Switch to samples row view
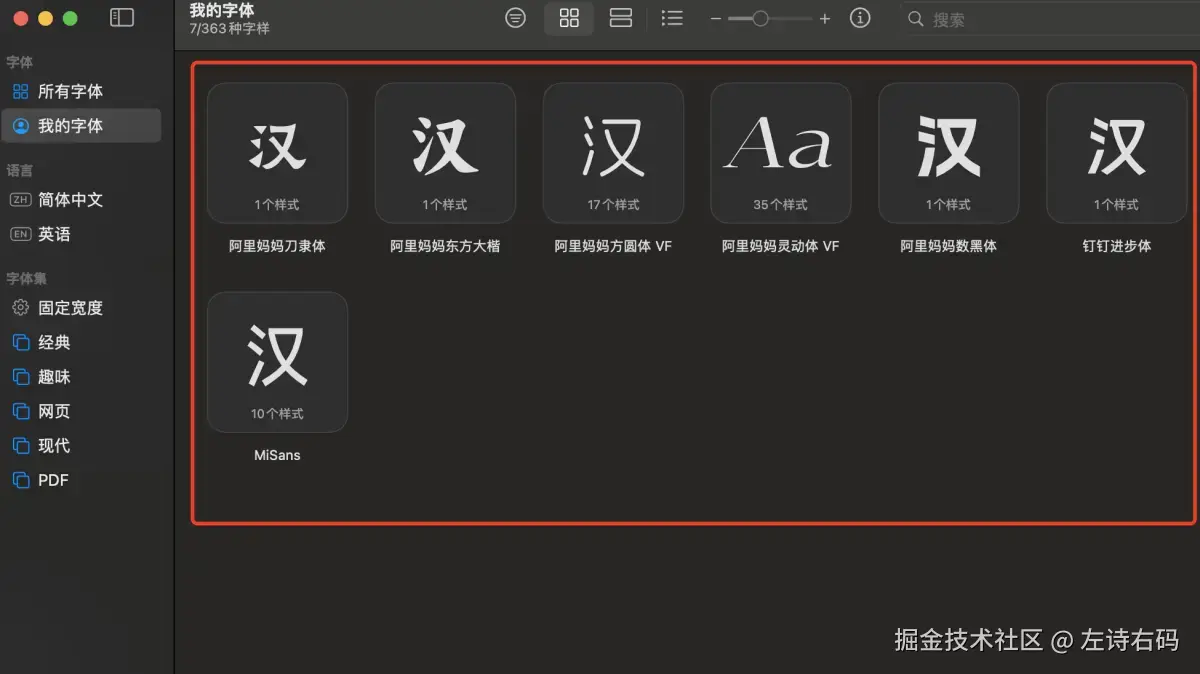This screenshot has height=674, width=1200. pyautogui.click(x=621, y=18)
